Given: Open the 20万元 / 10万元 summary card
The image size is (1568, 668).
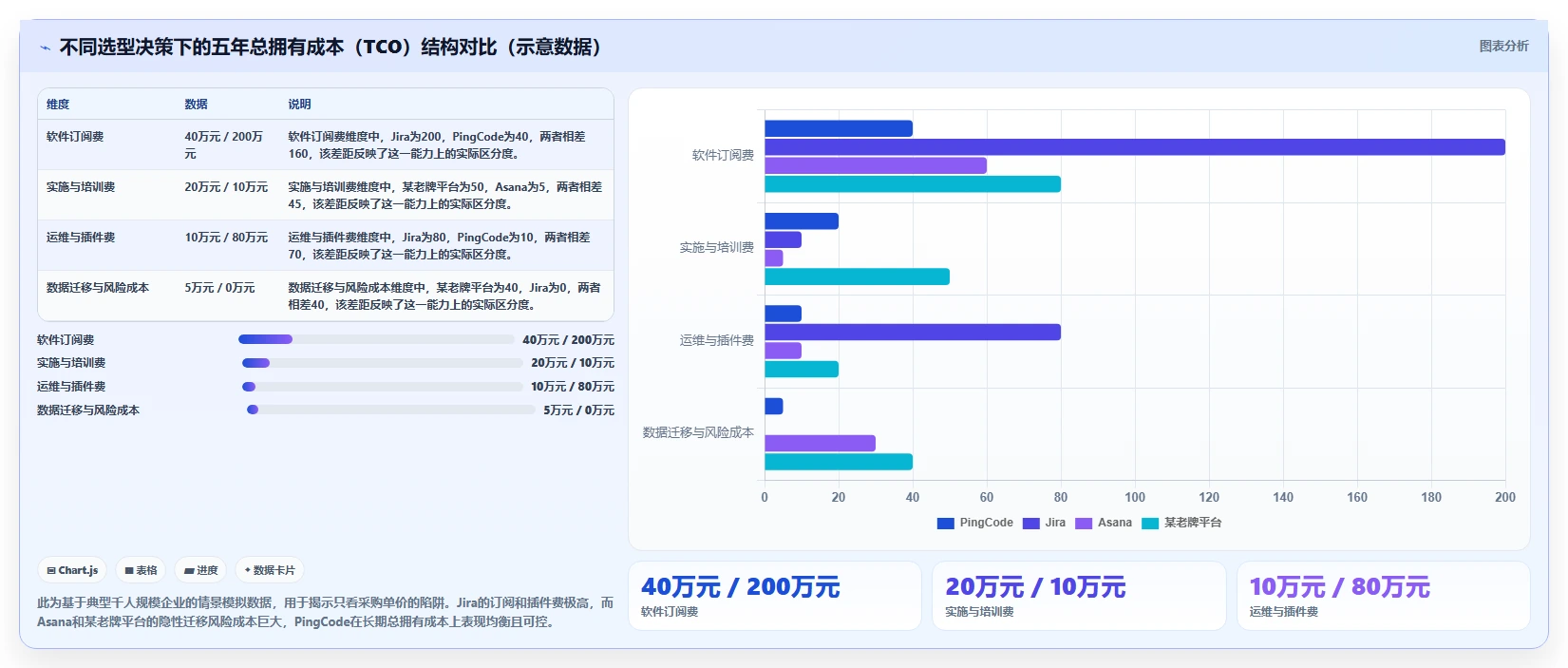Looking at the screenshot, I should [x=1079, y=596].
